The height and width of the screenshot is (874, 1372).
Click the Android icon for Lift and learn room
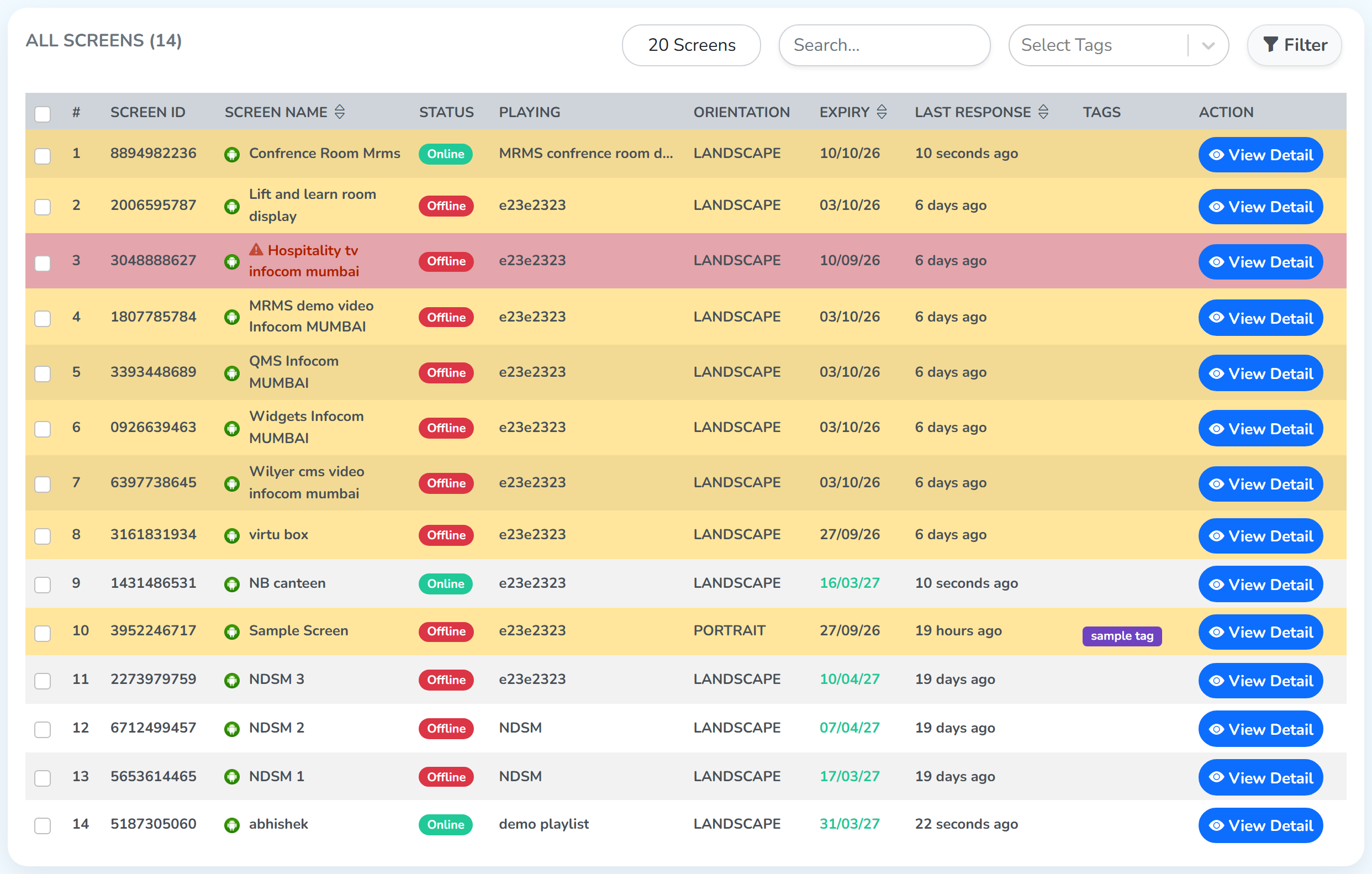(x=232, y=206)
